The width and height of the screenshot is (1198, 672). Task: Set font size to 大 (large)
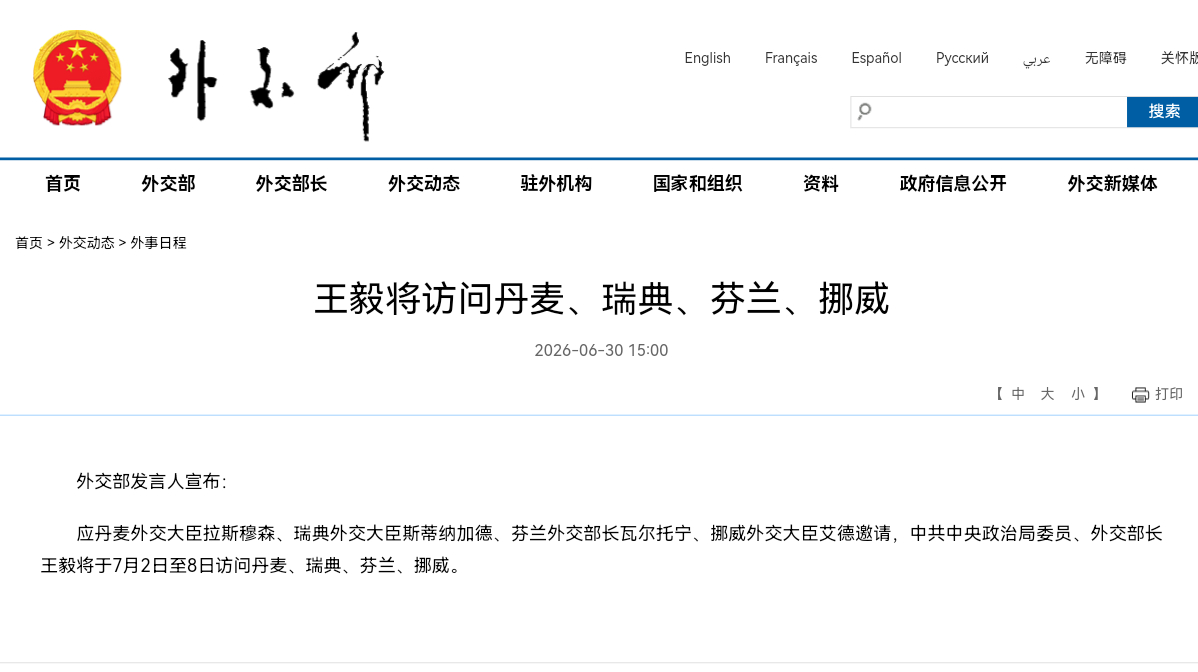pos(1047,394)
